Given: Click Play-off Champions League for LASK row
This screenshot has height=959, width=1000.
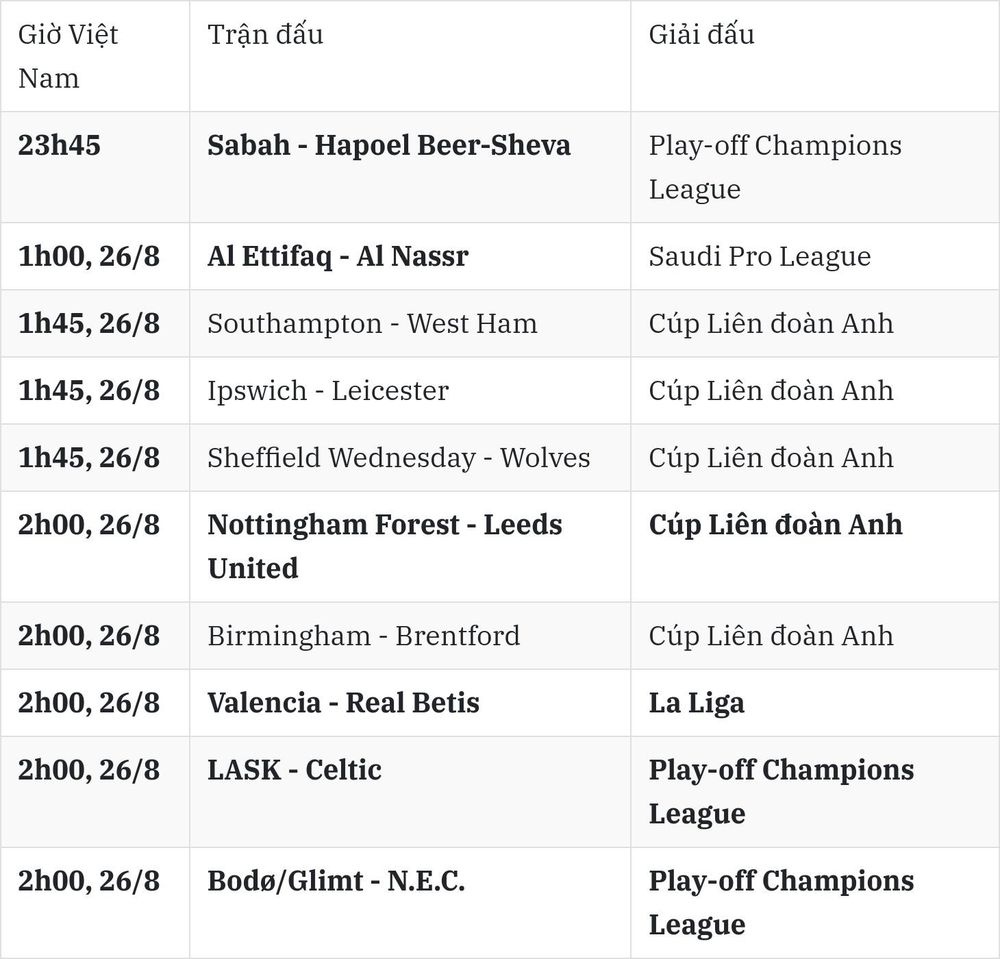Looking at the screenshot, I should pos(781,792).
